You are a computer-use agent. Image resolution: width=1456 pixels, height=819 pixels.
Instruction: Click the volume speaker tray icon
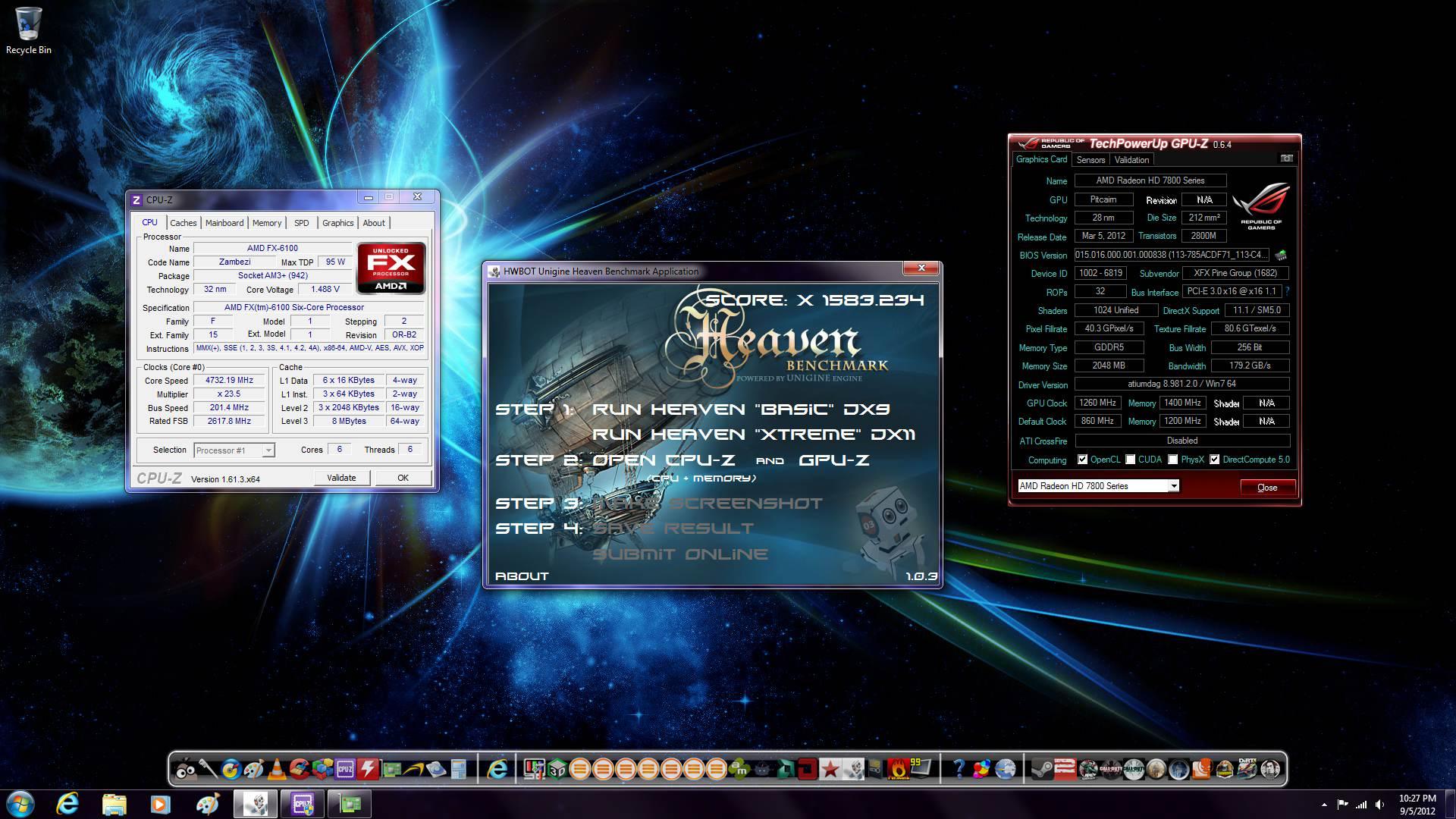coord(1380,805)
